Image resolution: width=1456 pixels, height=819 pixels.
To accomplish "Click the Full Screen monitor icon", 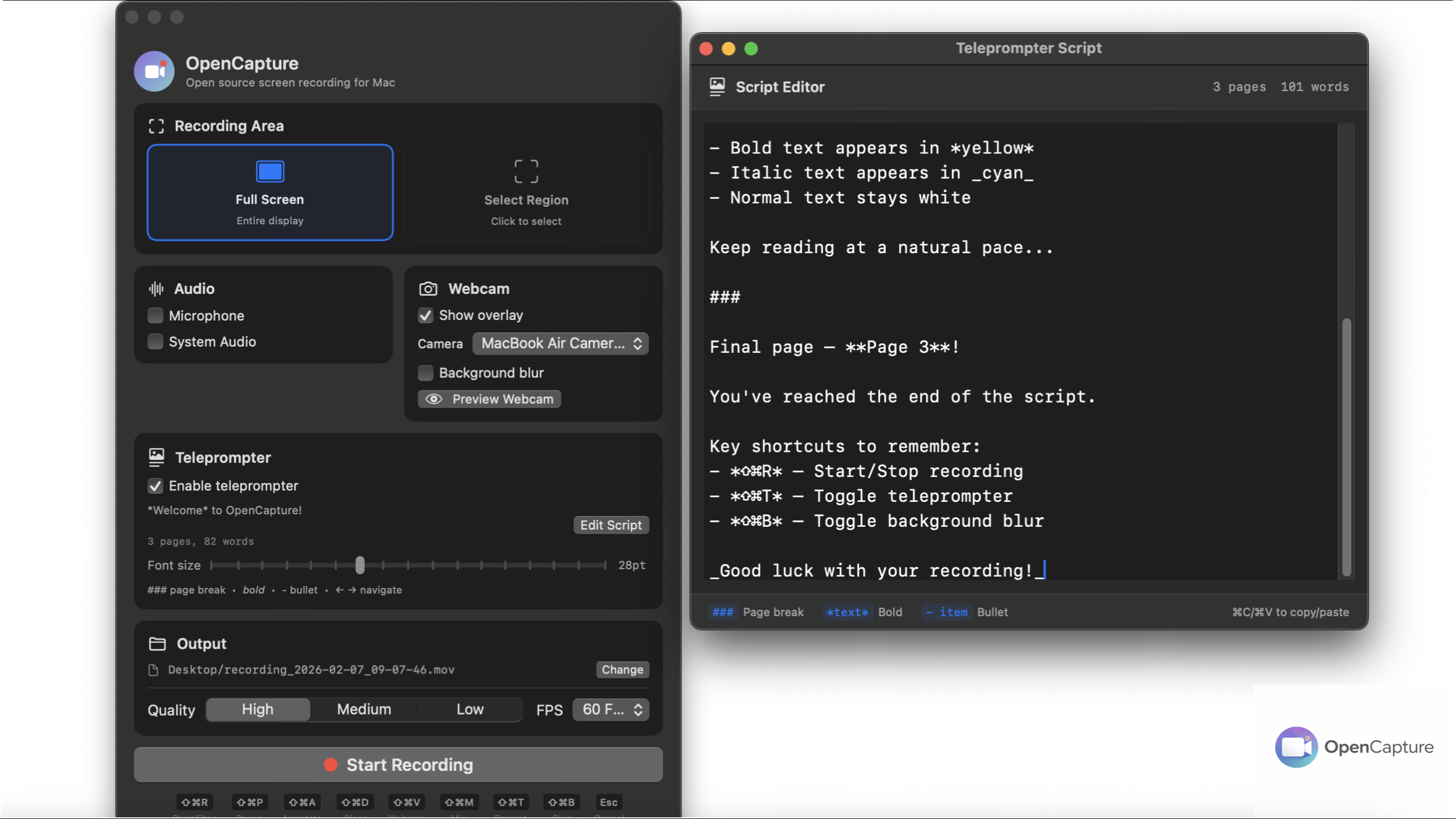I will (270, 171).
